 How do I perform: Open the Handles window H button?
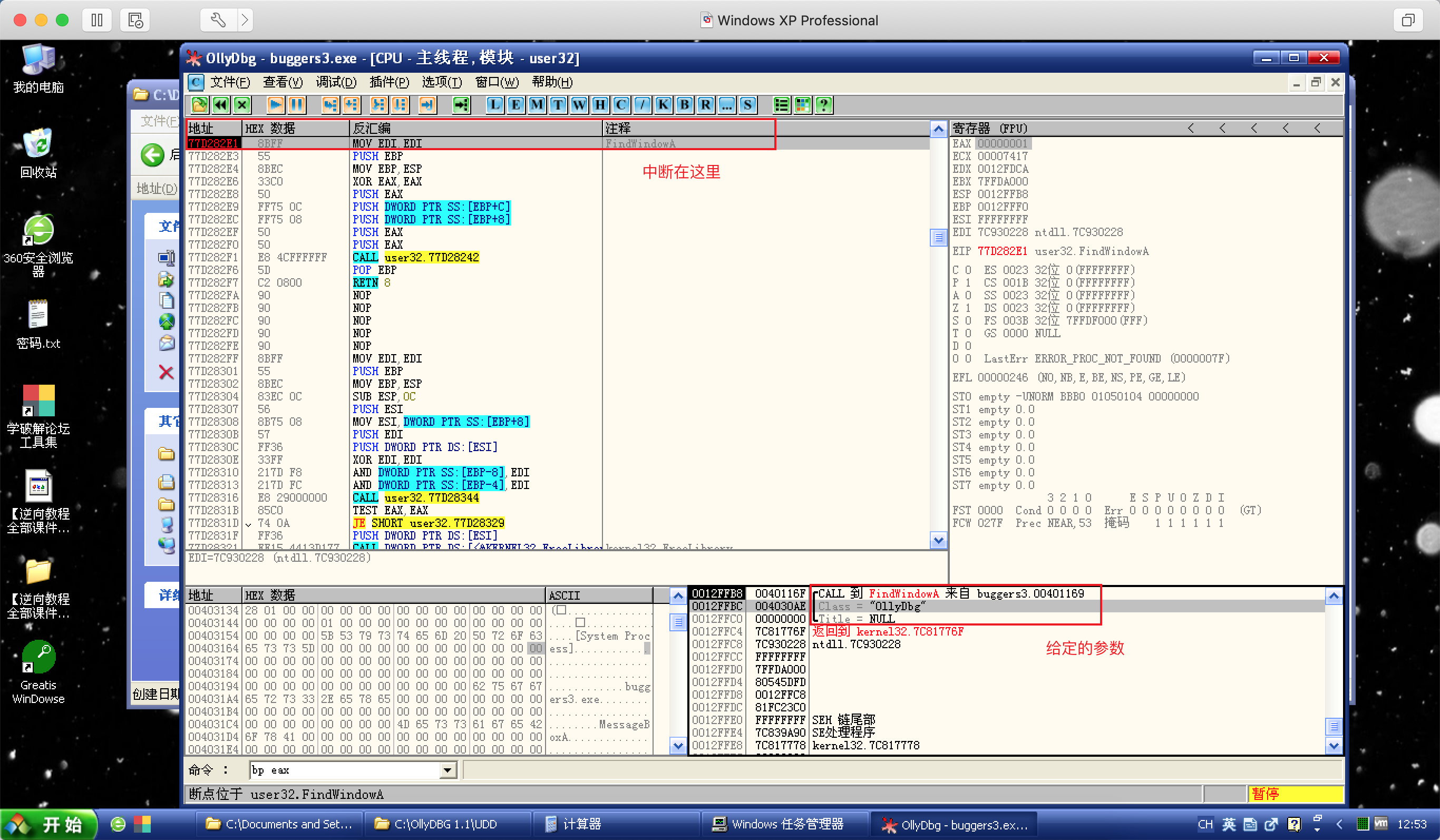tap(600, 104)
